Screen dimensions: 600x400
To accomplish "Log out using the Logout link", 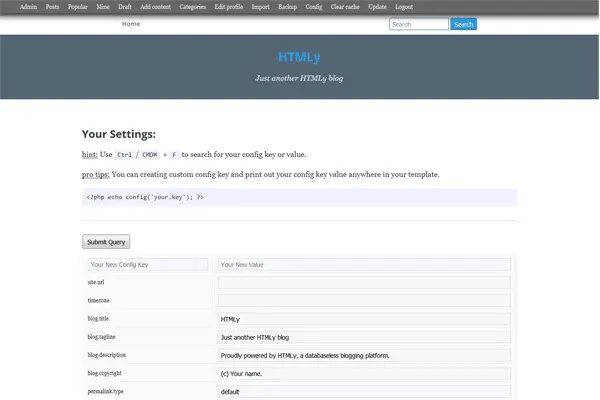I will tap(404, 6).
